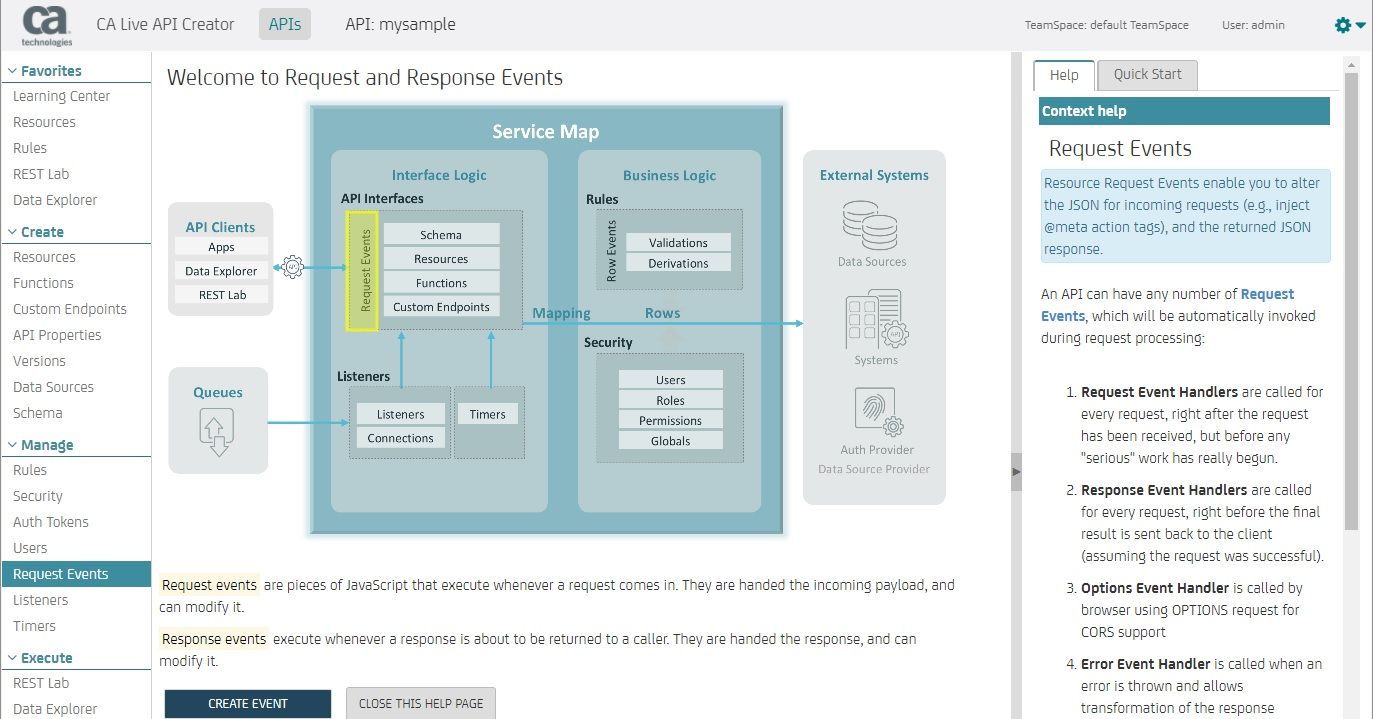This screenshot has width=1373, height=719.
Task: Click the User: admin label
Action: click(x=1253, y=25)
